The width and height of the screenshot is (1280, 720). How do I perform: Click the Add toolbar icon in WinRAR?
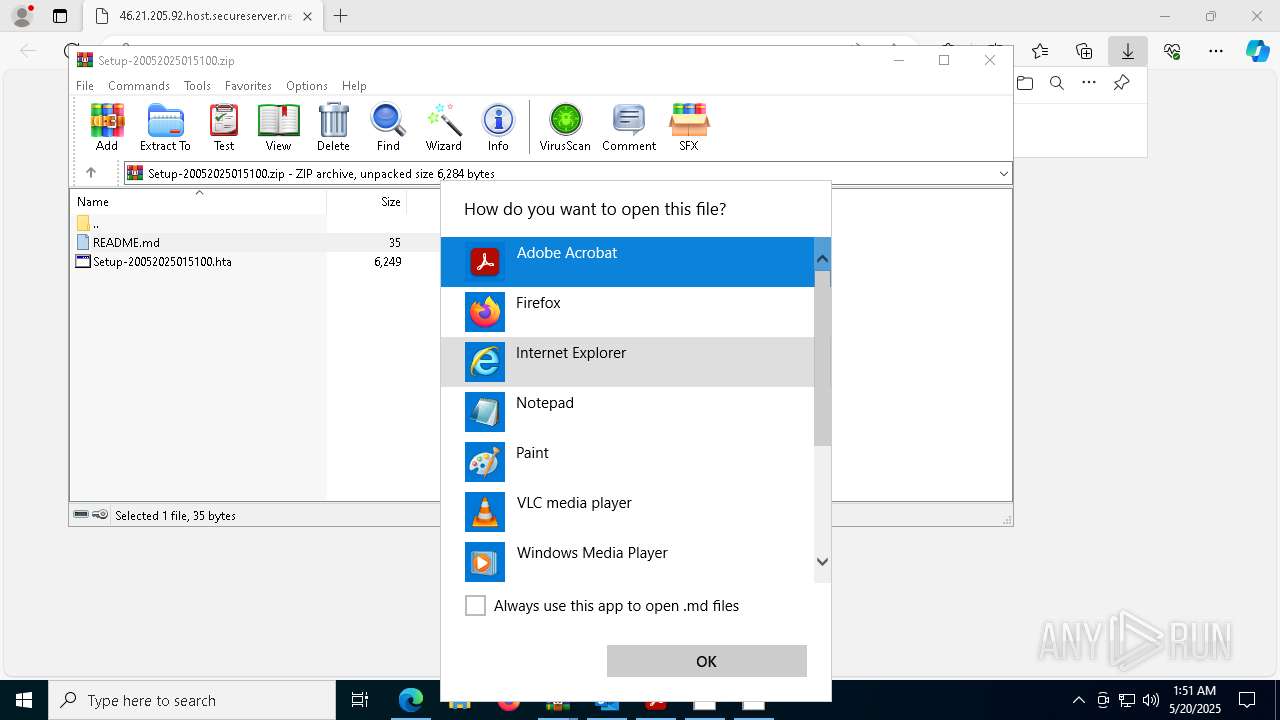coord(107,128)
